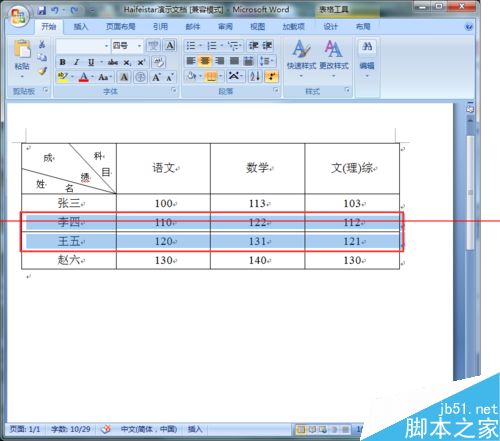
Task: Cut the selection with scissors icon
Action: pyautogui.click(x=42, y=44)
